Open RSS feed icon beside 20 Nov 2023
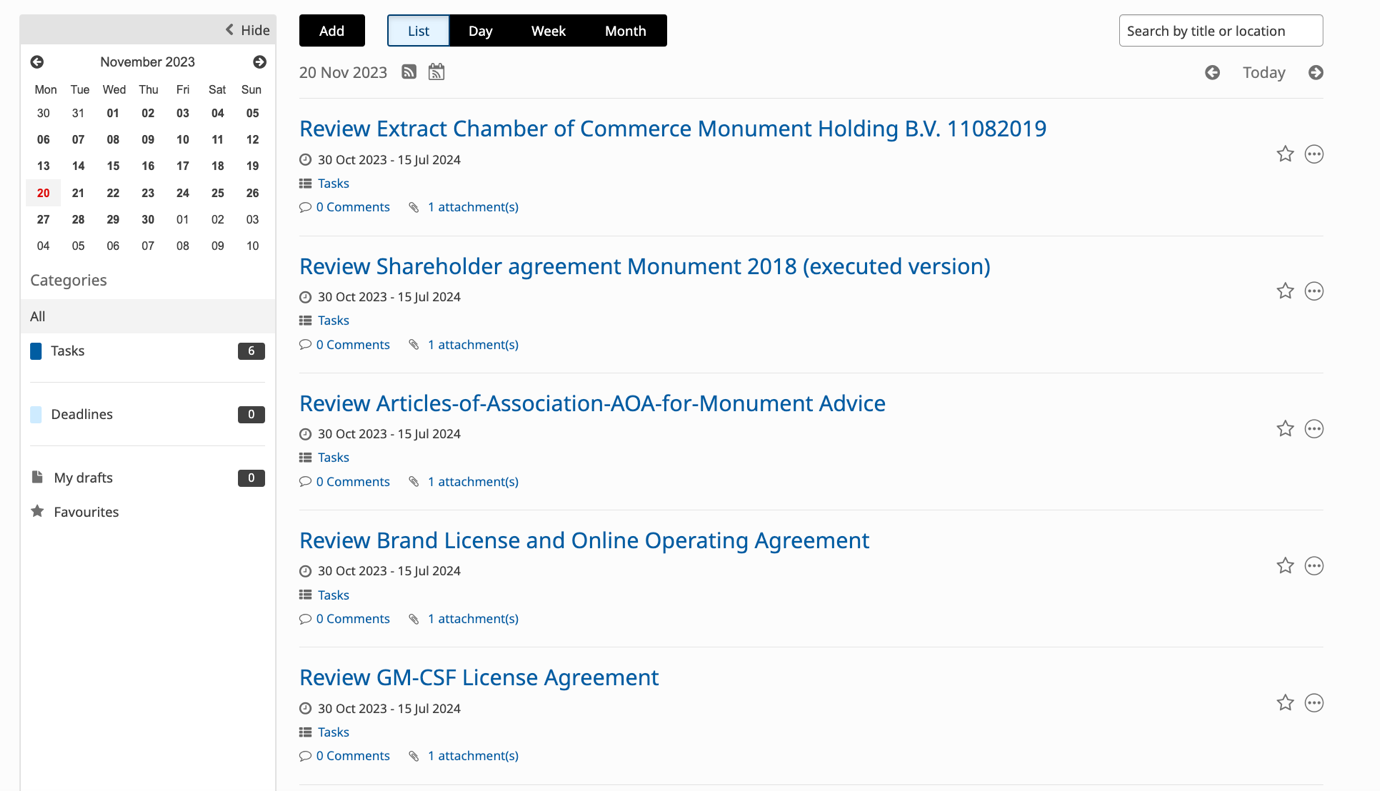This screenshot has width=1380, height=791. pyautogui.click(x=409, y=72)
